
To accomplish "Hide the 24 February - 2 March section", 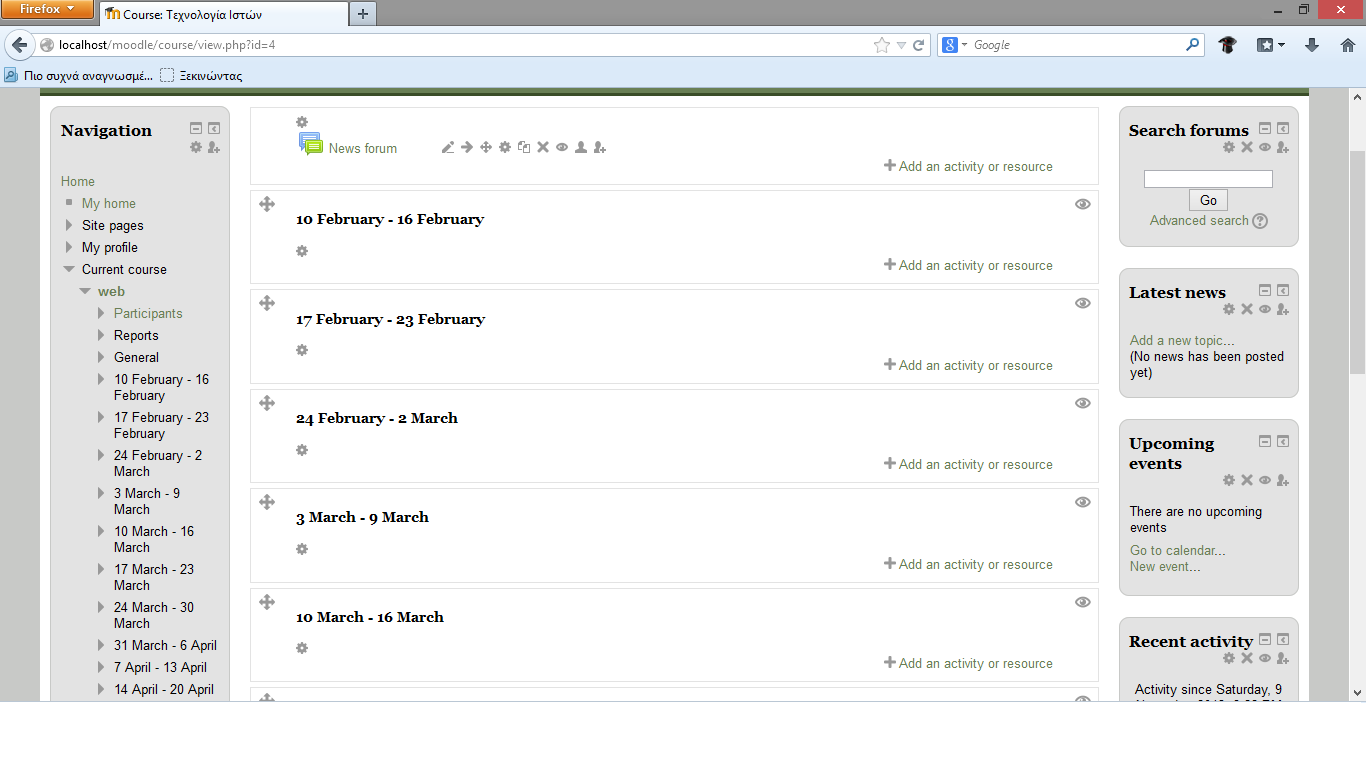I will (1082, 403).
